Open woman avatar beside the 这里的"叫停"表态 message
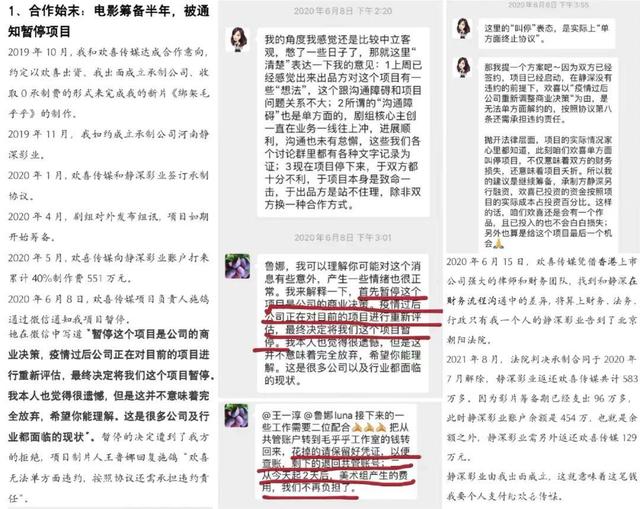 pos(463,29)
